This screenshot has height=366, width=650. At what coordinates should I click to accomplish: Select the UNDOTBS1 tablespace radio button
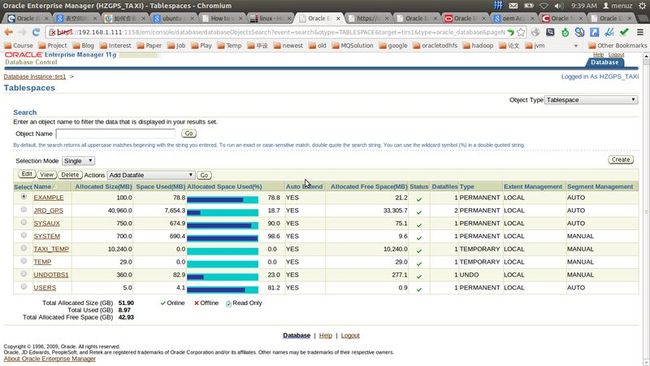pos(24,274)
